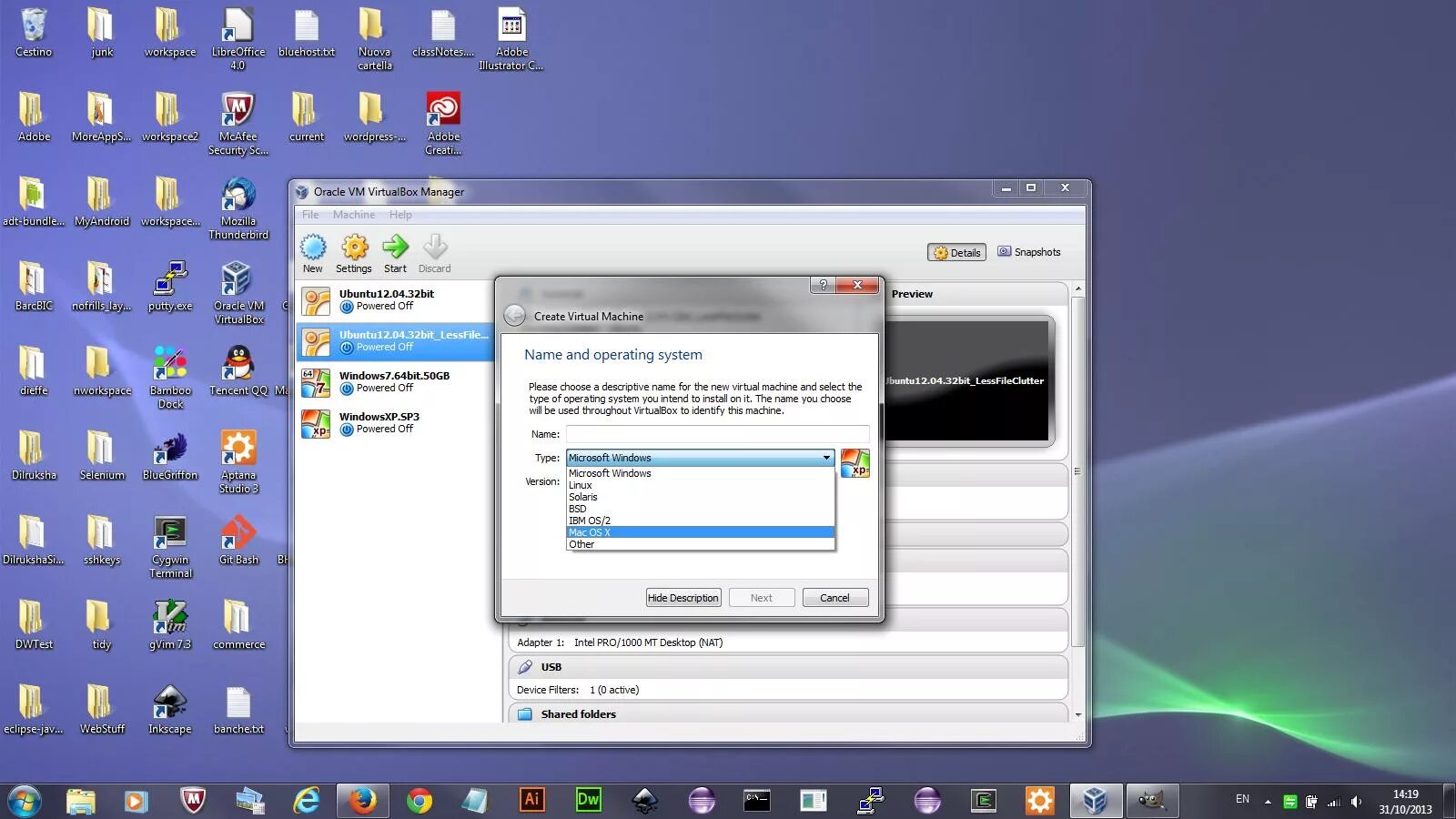Select the McAfee Security desktop icon
This screenshot has height=819, width=1456.
pos(238,124)
